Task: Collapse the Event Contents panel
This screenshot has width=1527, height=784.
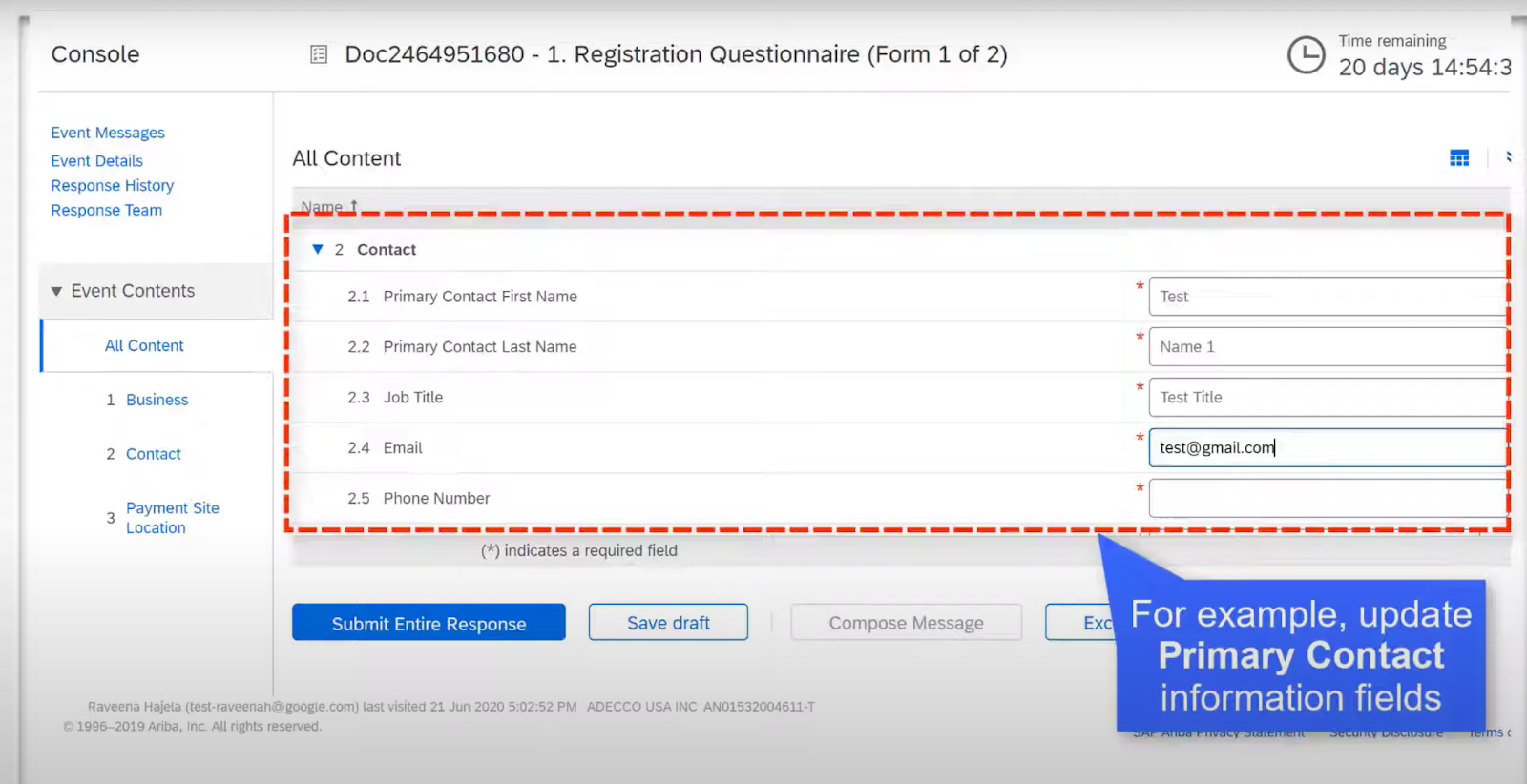Action: pos(56,291)
